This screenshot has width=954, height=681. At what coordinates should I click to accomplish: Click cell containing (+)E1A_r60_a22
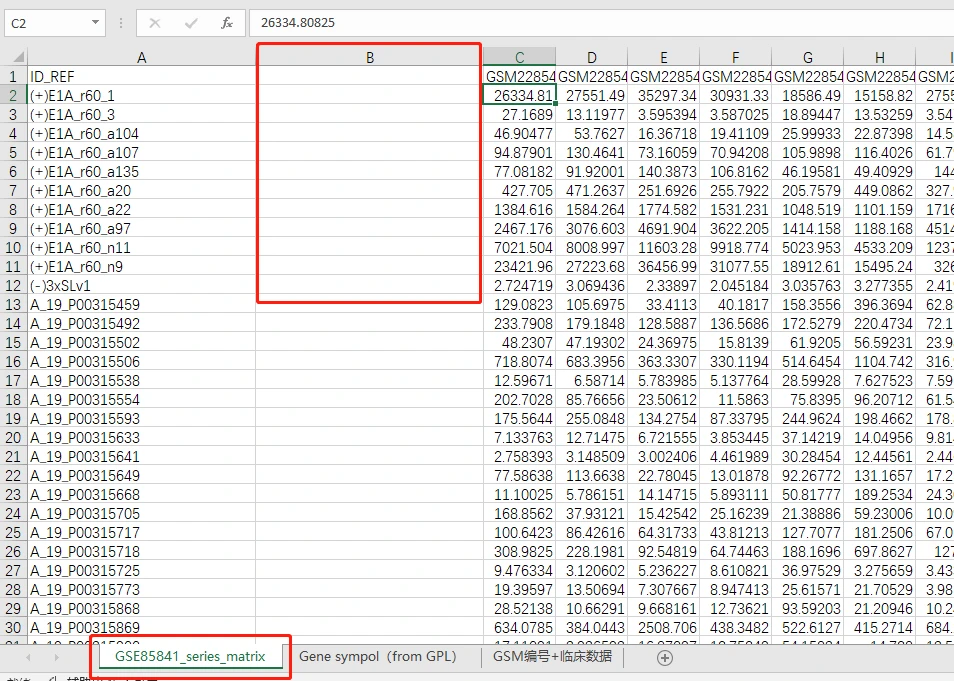pos(141,210)
